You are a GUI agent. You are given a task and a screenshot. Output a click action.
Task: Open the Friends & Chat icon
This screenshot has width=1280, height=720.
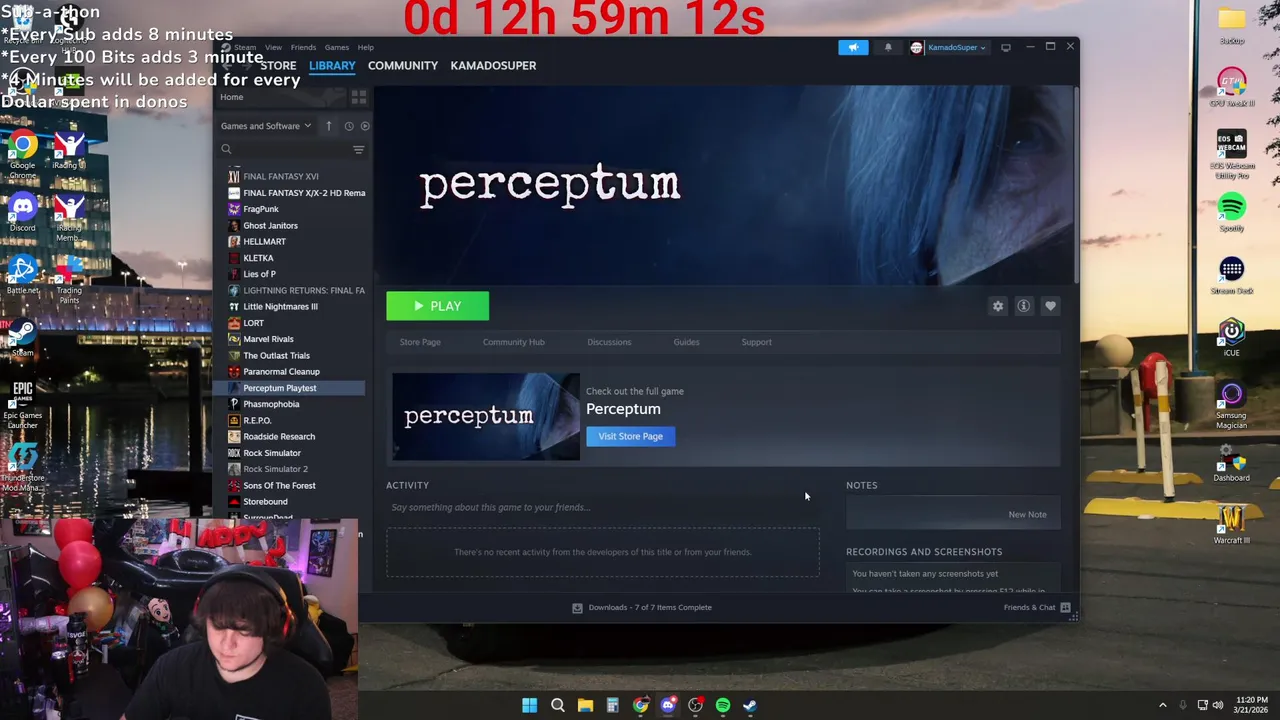pyautogui.click(x=1065, y=607)
